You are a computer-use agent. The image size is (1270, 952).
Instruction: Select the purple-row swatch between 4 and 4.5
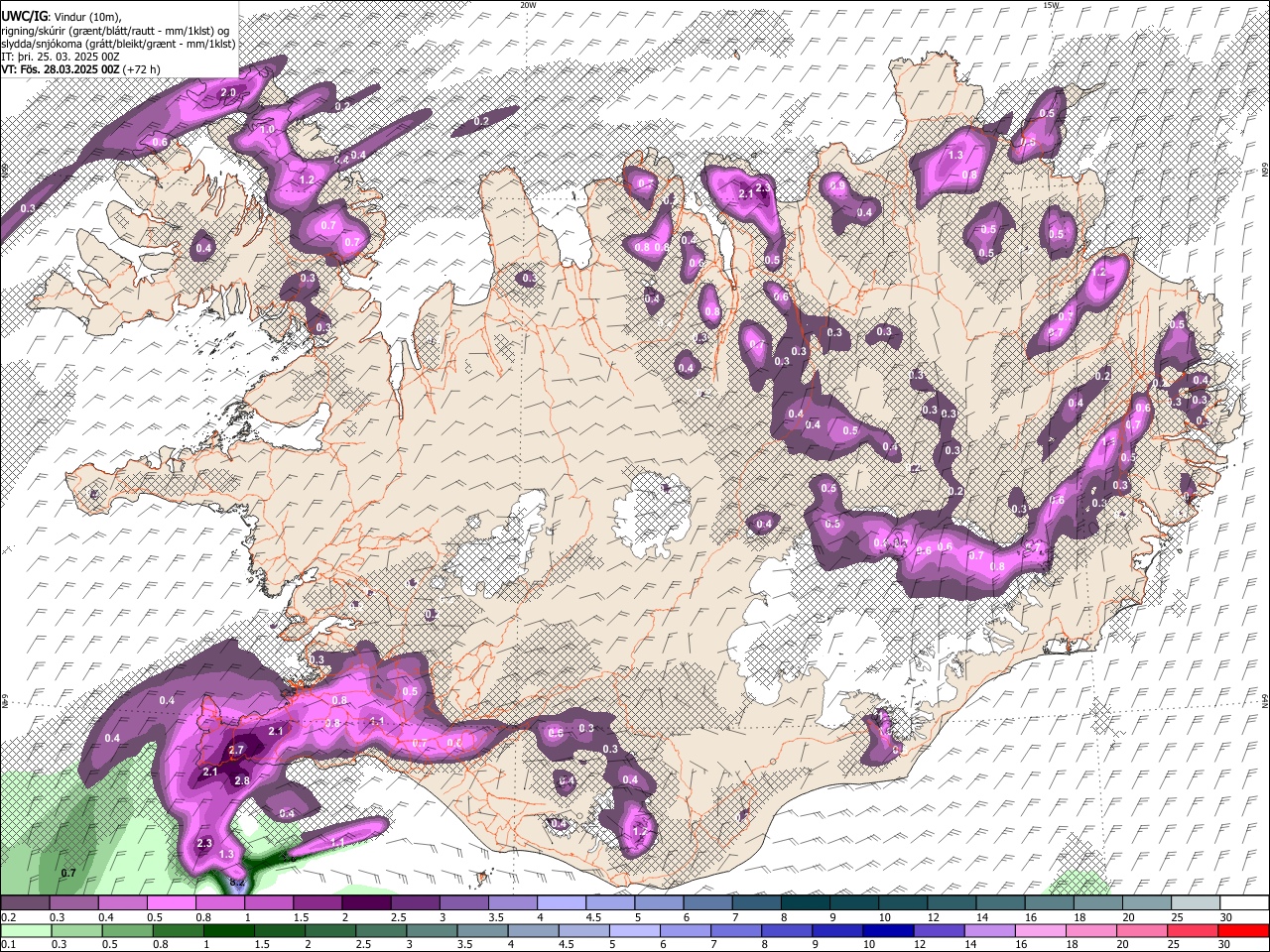click(561, 903)
